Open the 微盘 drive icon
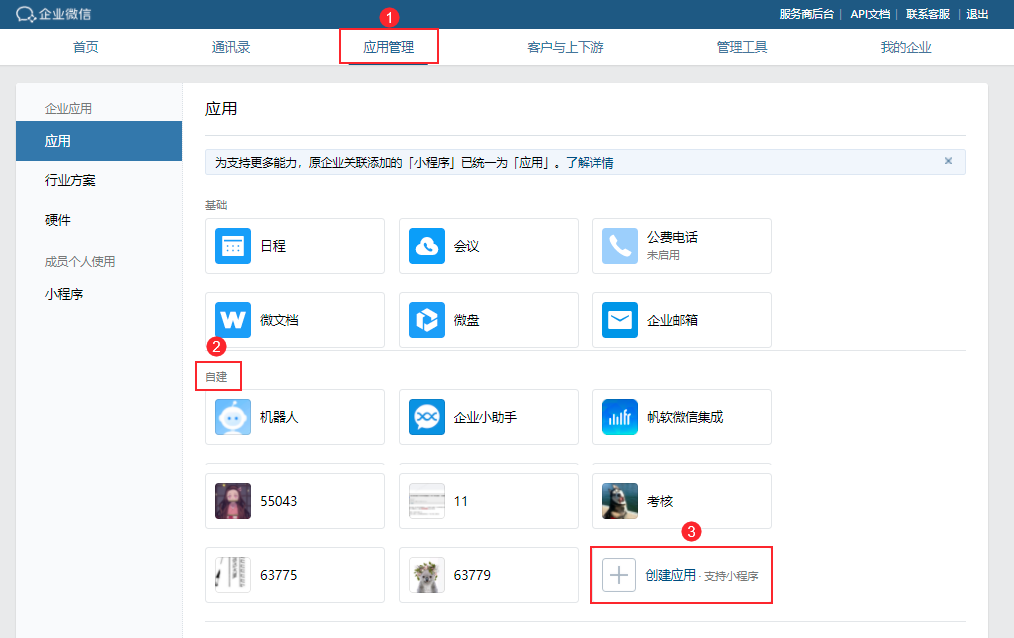The width and height of the screenshot is (1014, 638). [x=427, y=320]
